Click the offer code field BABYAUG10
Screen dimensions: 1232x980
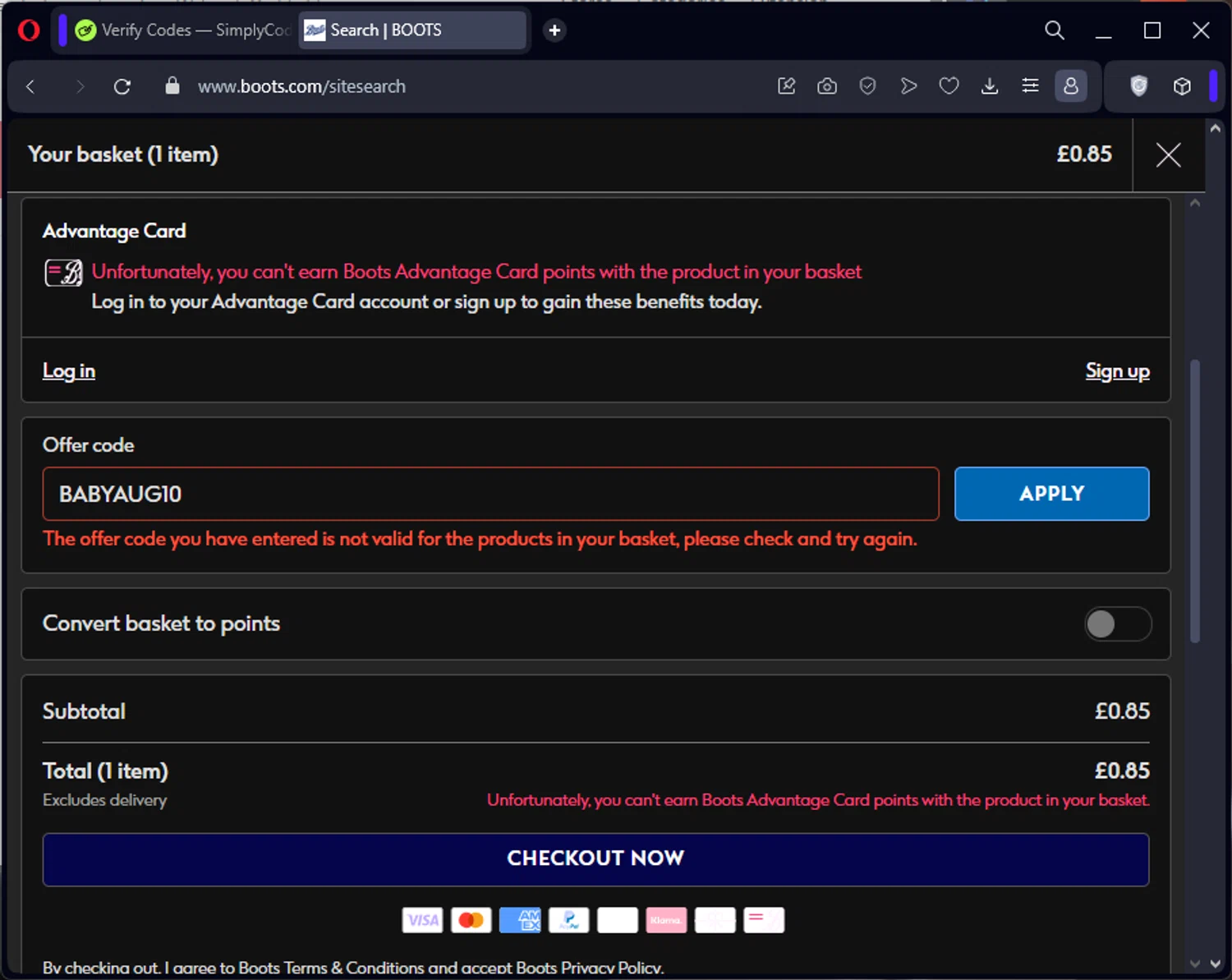[490, 494]
